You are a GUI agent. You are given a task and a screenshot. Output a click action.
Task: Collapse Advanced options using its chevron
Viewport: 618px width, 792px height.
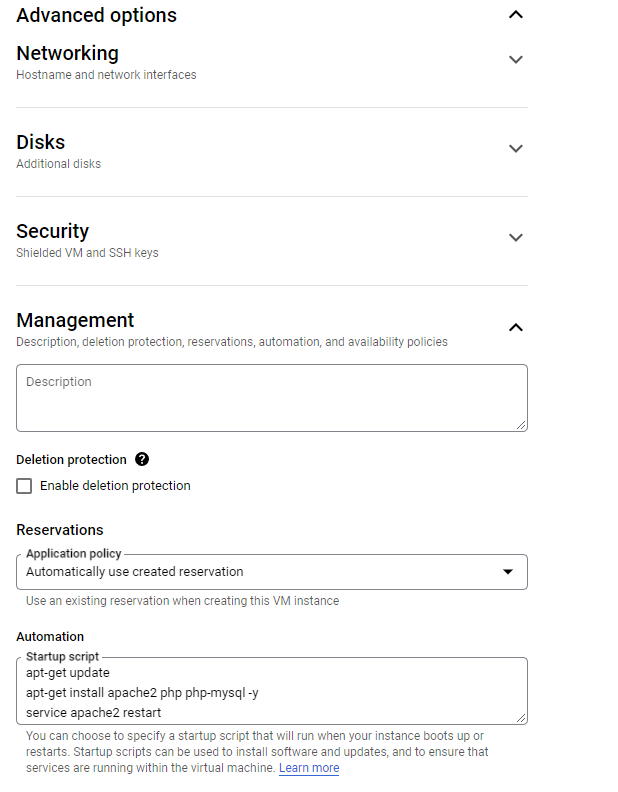click(516, 15)
